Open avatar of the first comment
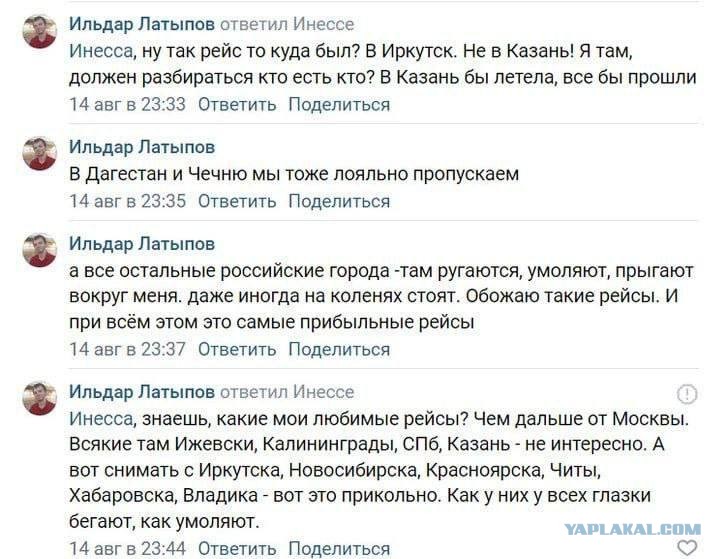The height and width of the screenshot is (559, 727). [40, 31]
